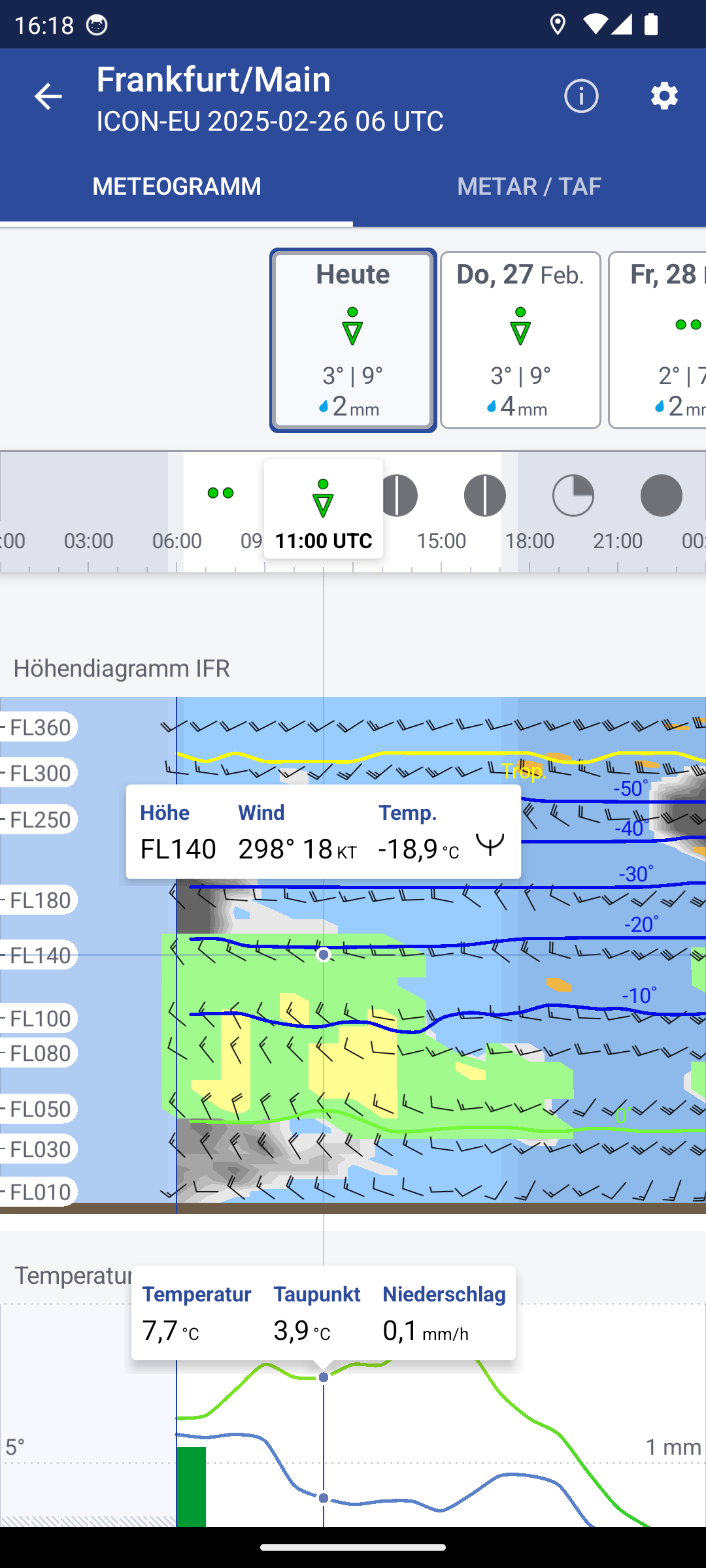Choose the Fr, 28 forecast card
This screenshot has height=1568, width=706.
coord(658,340)
